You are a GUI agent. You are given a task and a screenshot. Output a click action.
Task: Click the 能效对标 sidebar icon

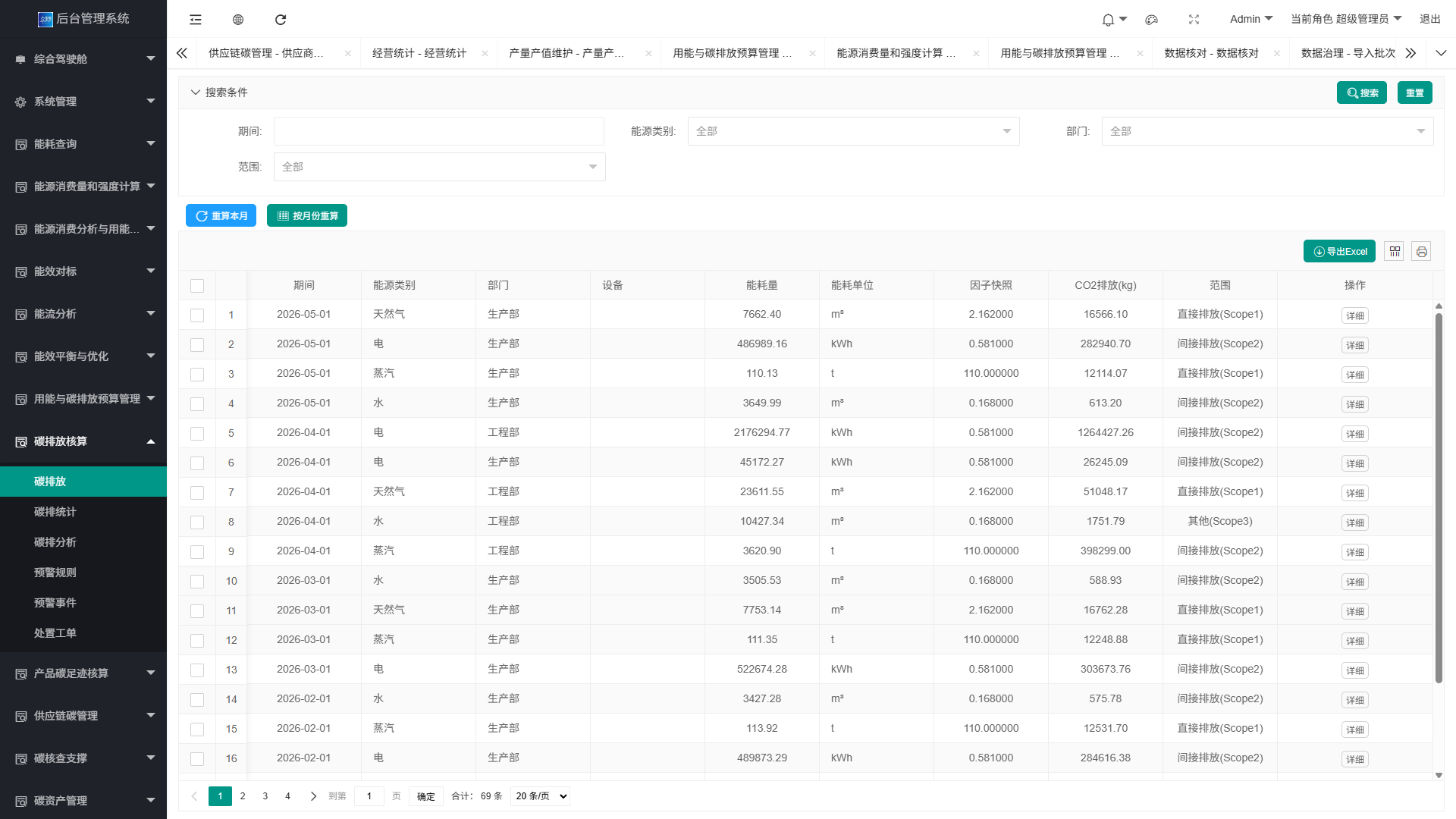20,271
